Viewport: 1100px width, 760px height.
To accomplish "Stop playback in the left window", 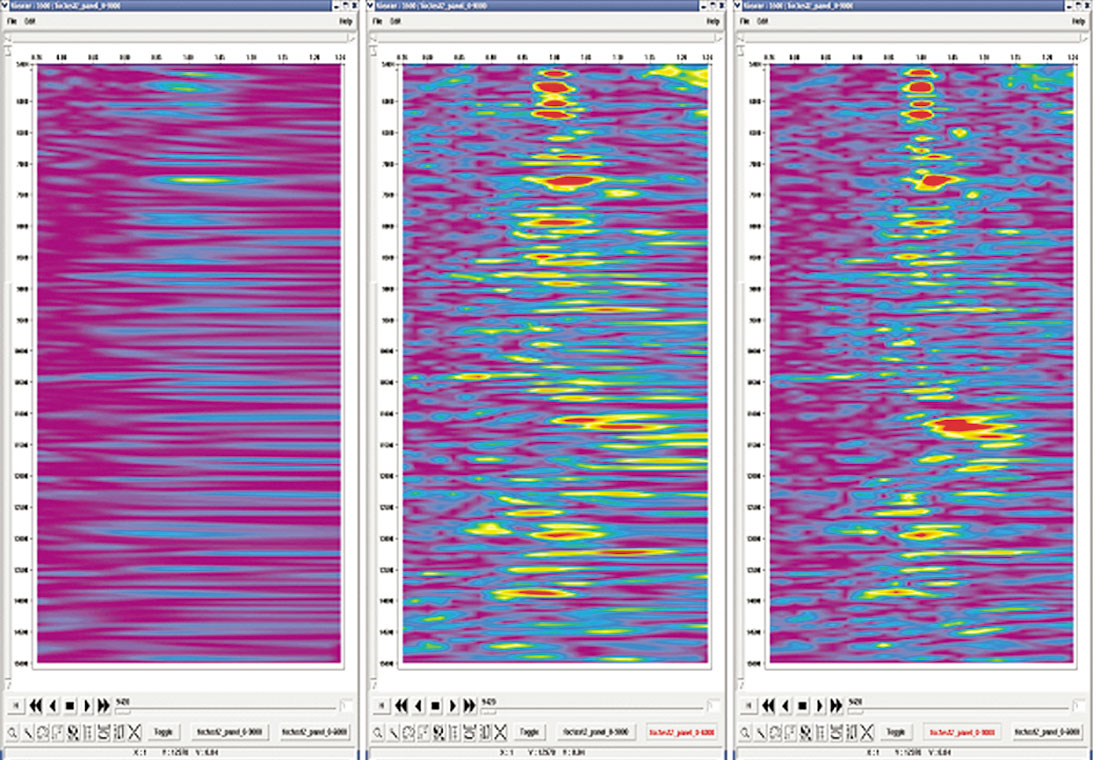I will click(x=69, y=705).
